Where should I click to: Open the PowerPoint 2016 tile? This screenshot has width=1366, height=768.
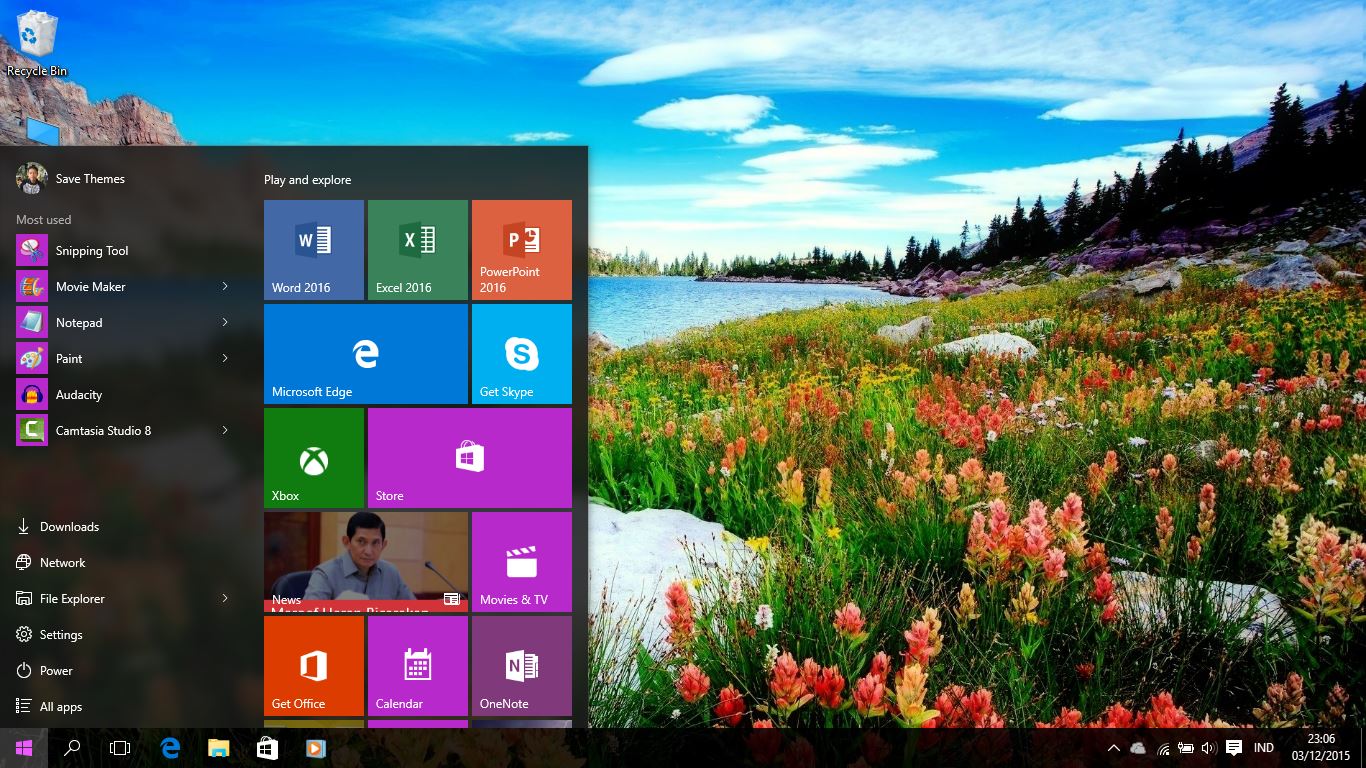click(x=522, y=250)
